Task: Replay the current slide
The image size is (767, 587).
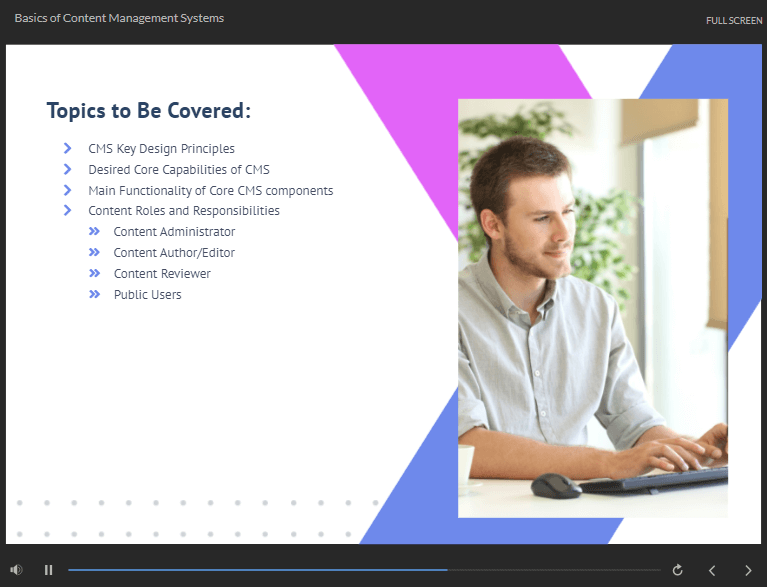Action: [x=677, y=570]
